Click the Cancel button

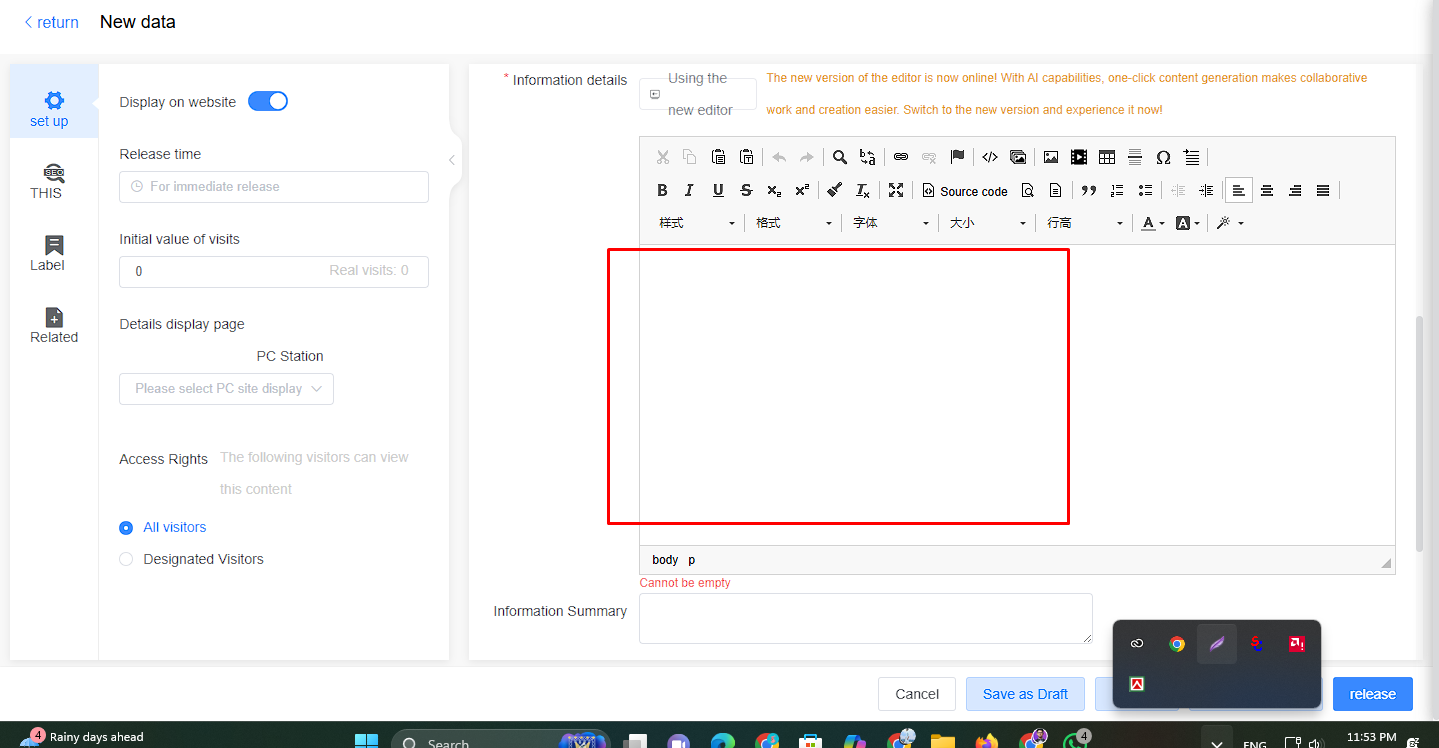point(917,694)
